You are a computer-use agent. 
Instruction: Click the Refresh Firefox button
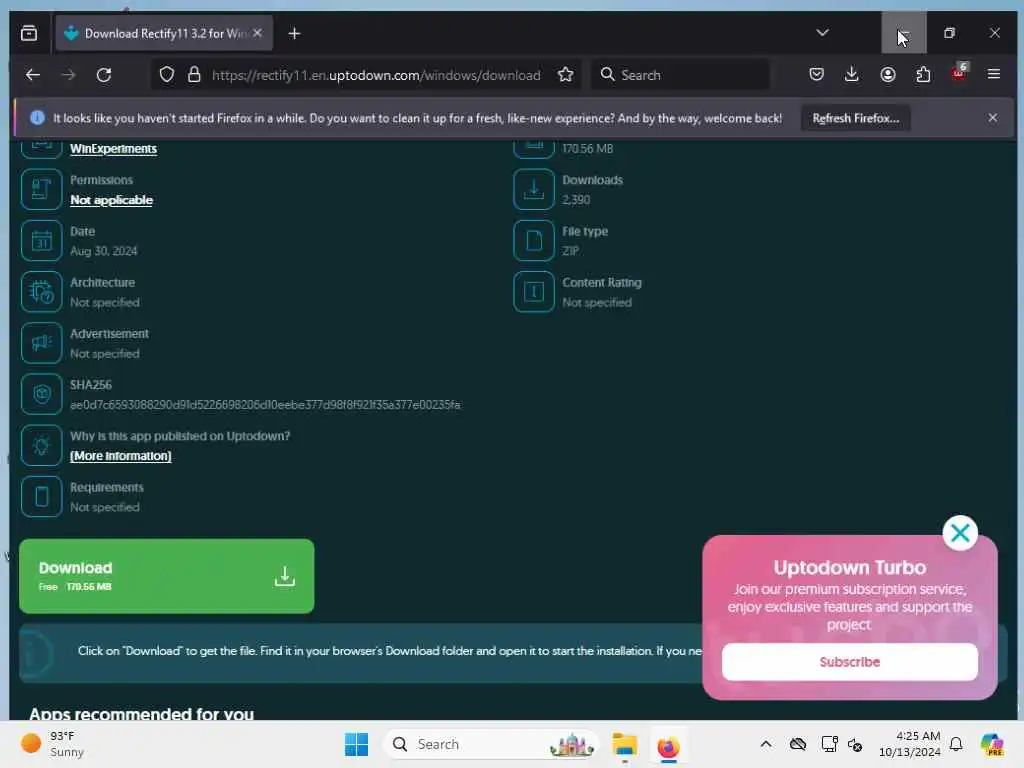[x=856, y=118]
